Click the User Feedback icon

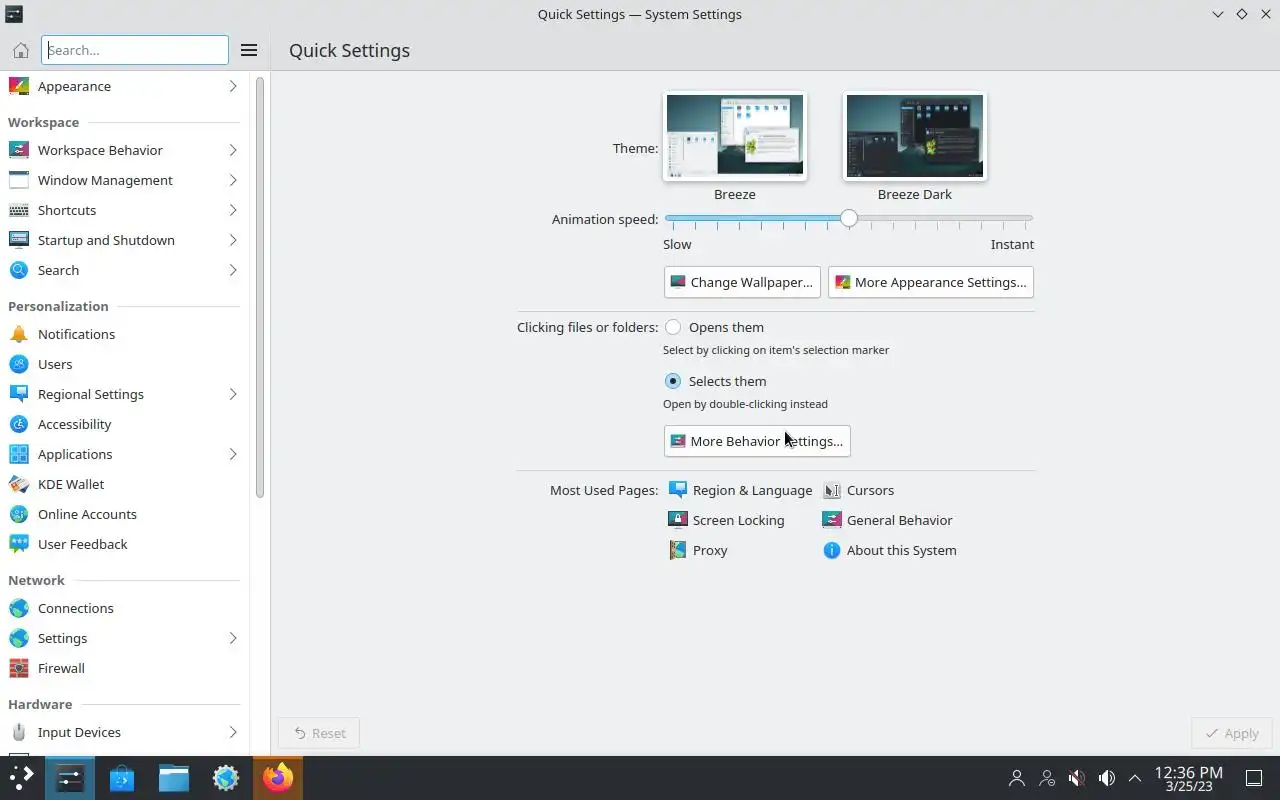[19, 544]
